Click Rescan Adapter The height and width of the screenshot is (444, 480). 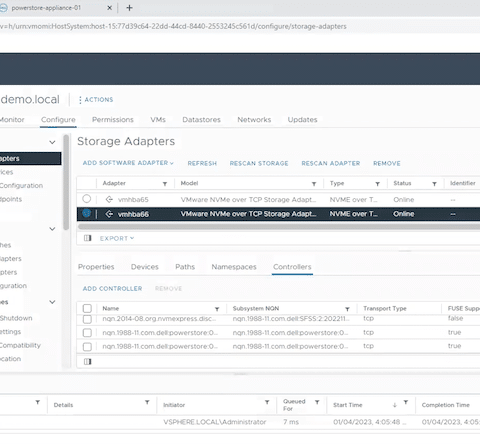click(331, 163)
